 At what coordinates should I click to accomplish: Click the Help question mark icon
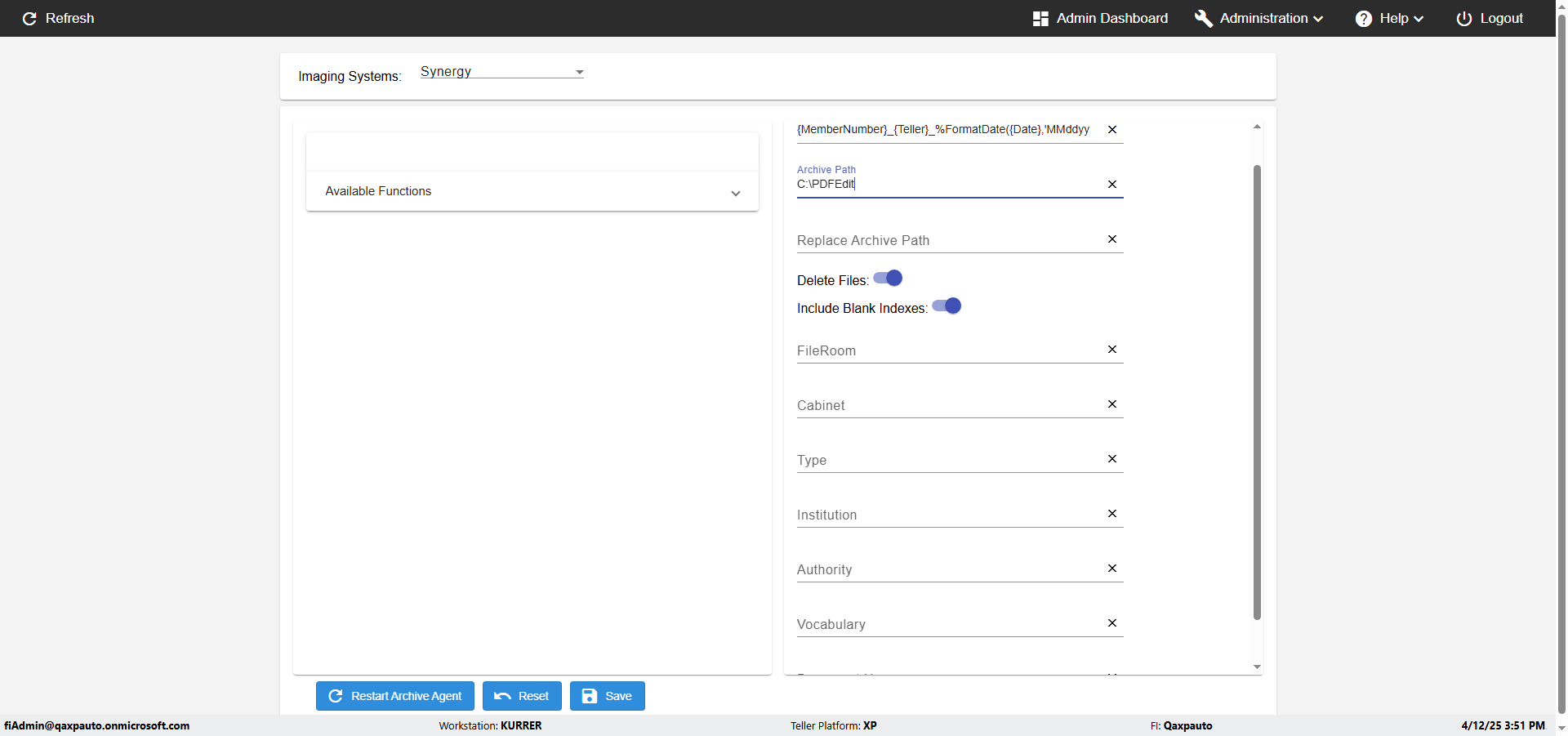click(x=1363, y=19)
